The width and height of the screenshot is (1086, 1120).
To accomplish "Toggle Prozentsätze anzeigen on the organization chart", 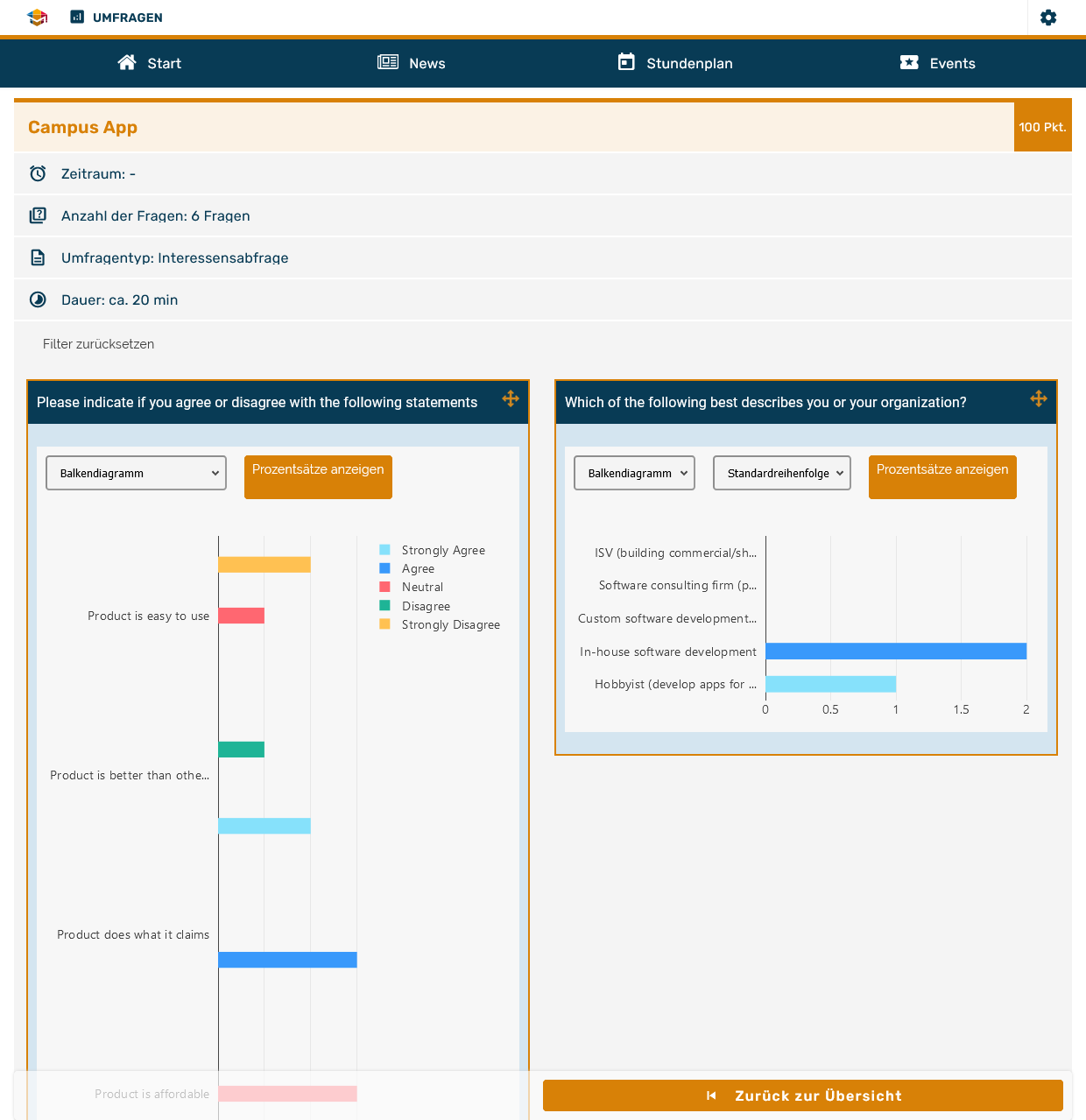I will pyautogui.click(x=942, y=476).
